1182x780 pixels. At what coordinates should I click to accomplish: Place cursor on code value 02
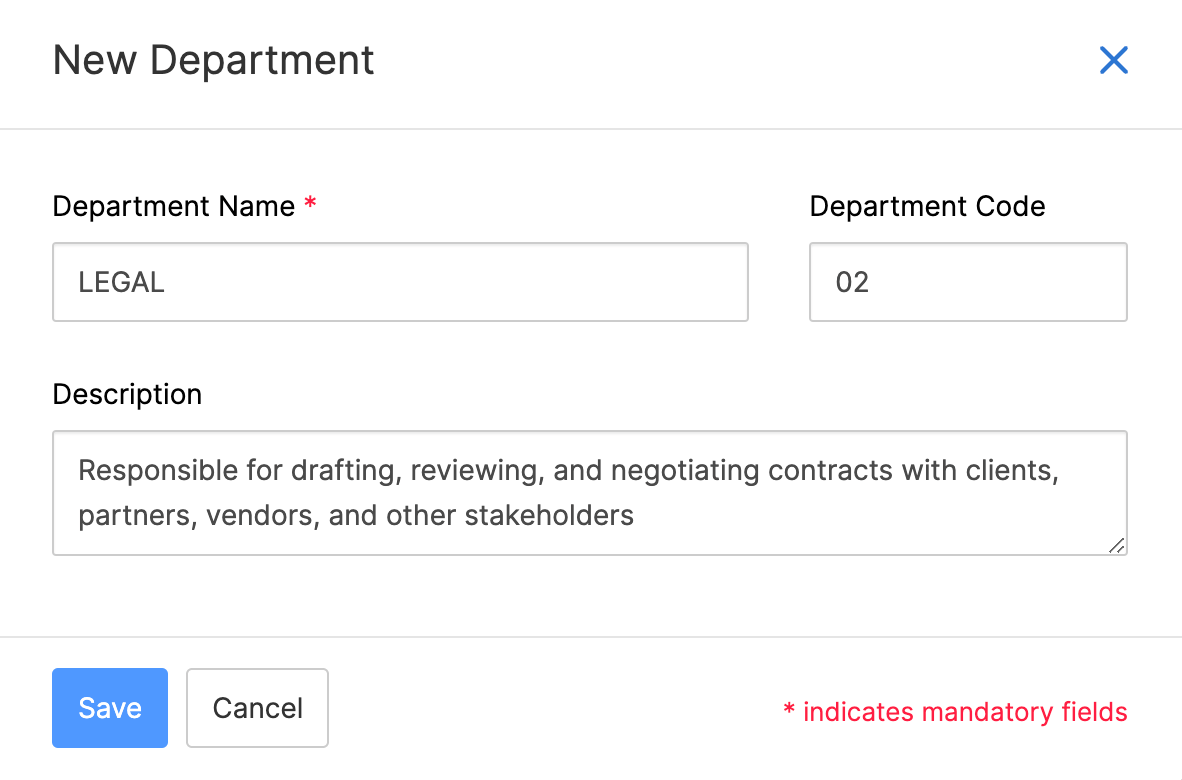click(852, 282)
